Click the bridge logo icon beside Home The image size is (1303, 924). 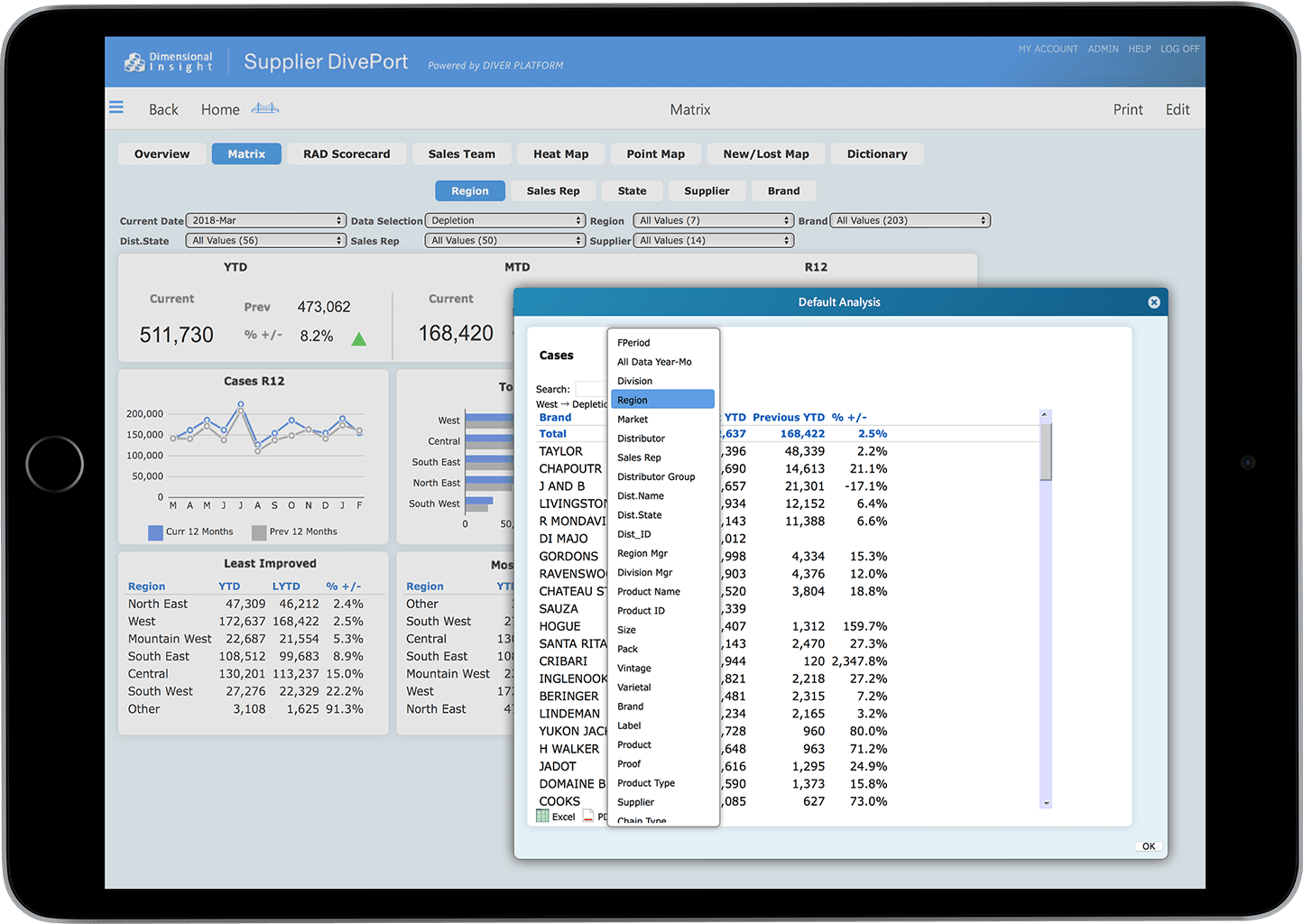pos(265,108)
